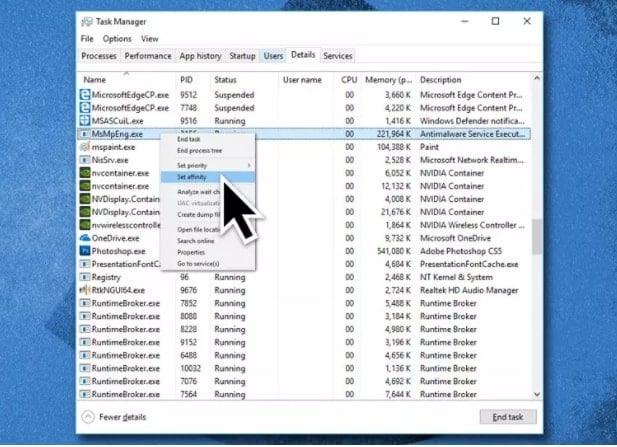
Task: Click the RtkNGUI64.exe audio icon
Action: (x=85, y=290)
